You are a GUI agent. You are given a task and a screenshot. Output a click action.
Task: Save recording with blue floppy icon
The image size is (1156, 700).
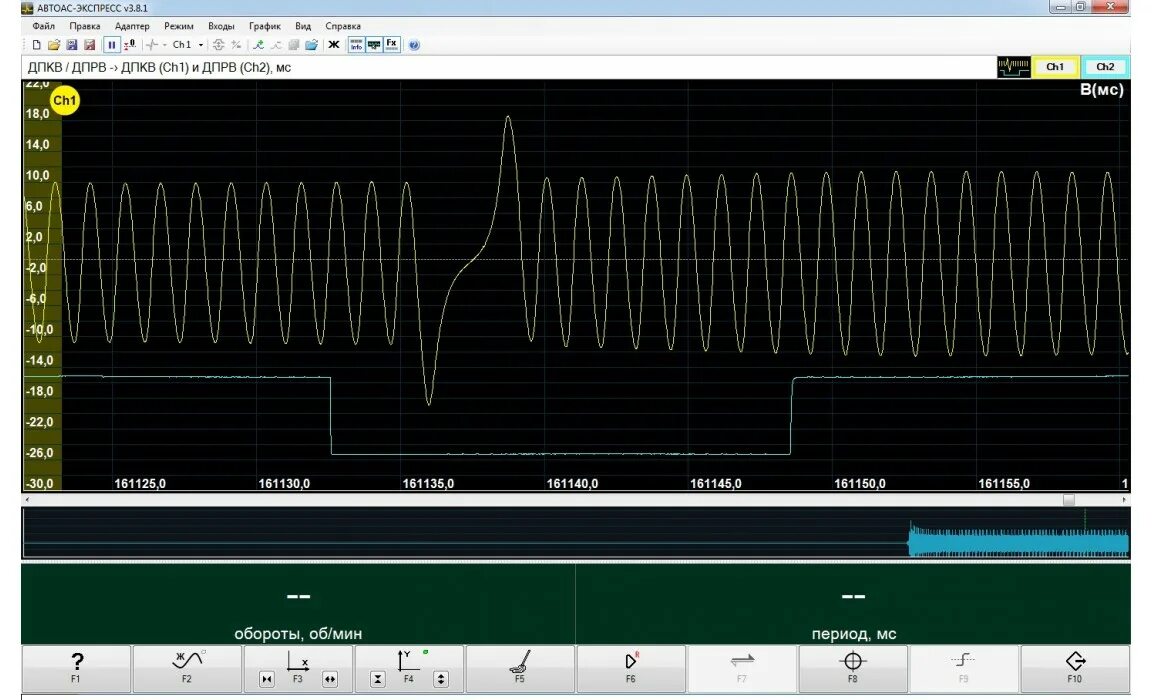72,45
